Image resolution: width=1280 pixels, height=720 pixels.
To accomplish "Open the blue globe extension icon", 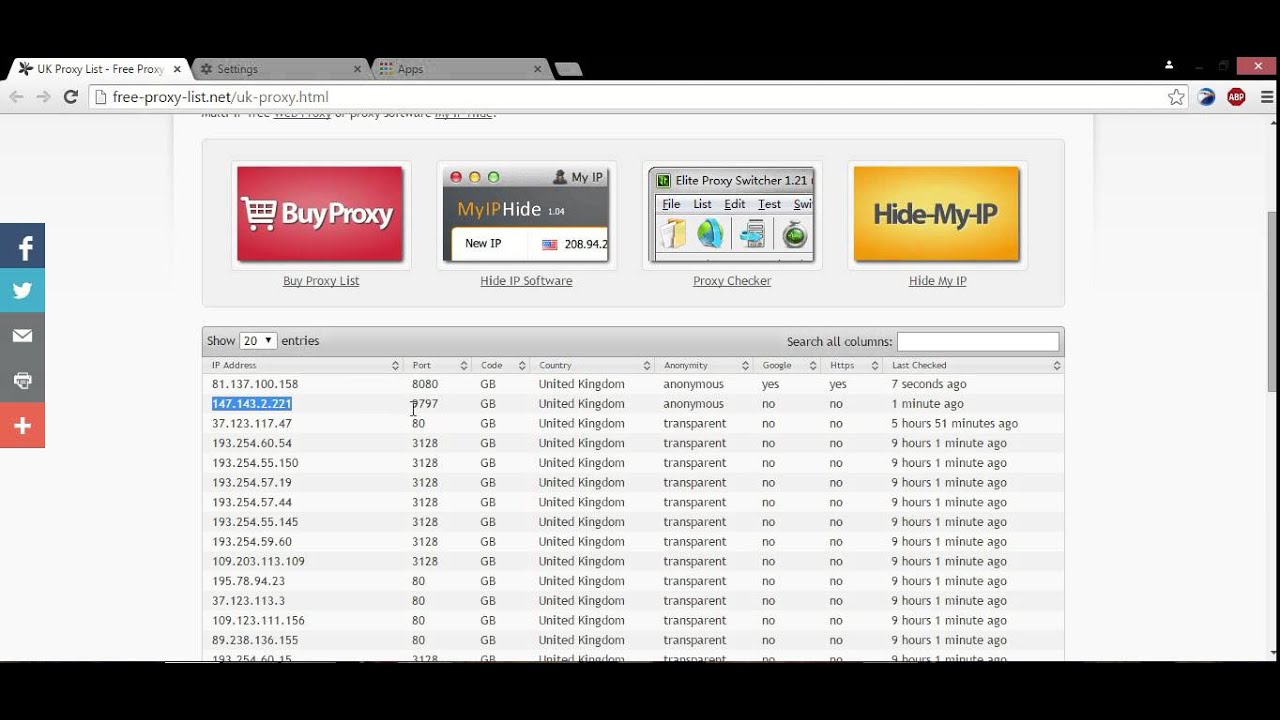I will 1207,97.
